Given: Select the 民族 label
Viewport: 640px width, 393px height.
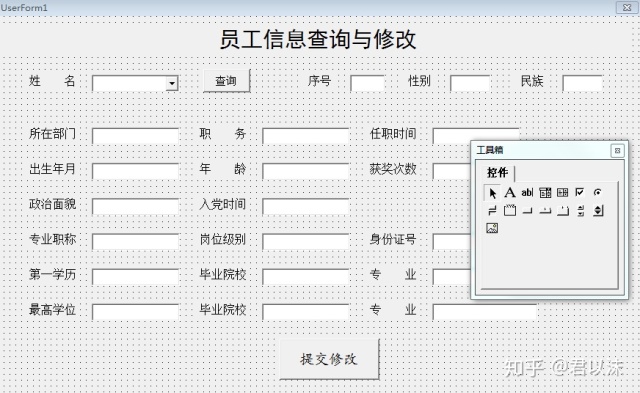Looking at the screenshot, I should click(532, 81).
